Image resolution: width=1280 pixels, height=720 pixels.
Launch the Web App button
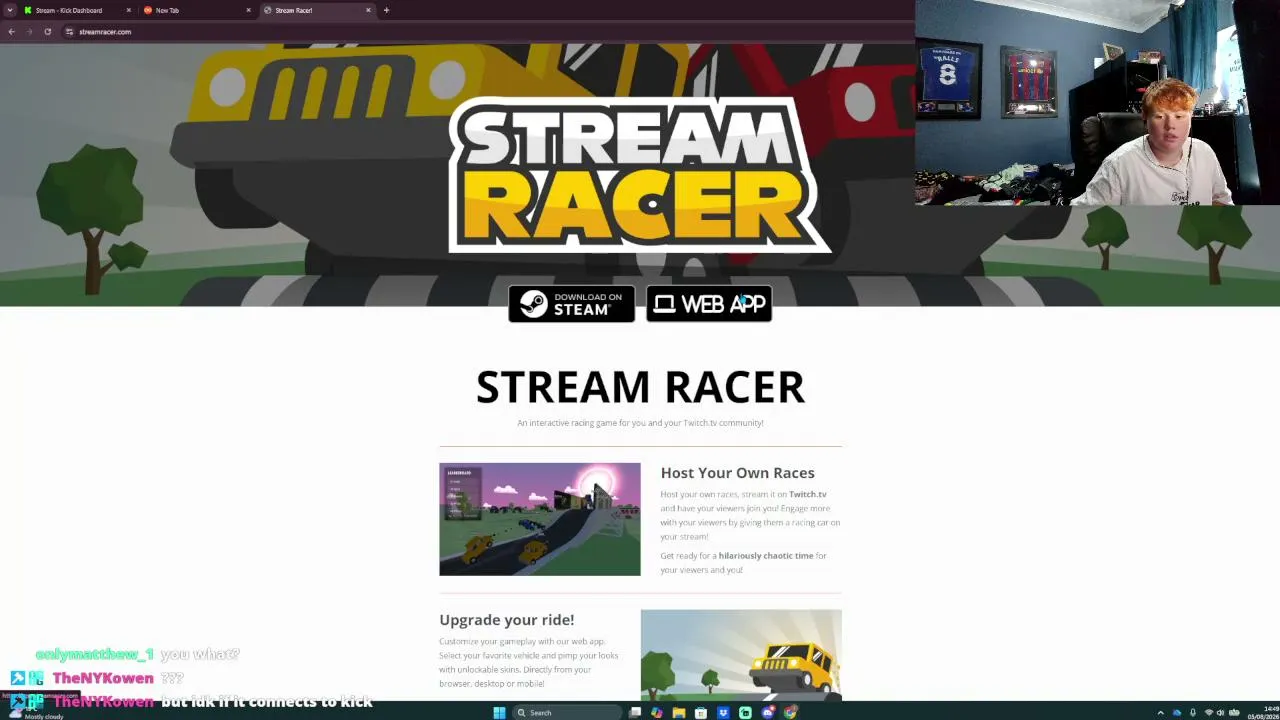pyautogui.click(x=709, y=304)
